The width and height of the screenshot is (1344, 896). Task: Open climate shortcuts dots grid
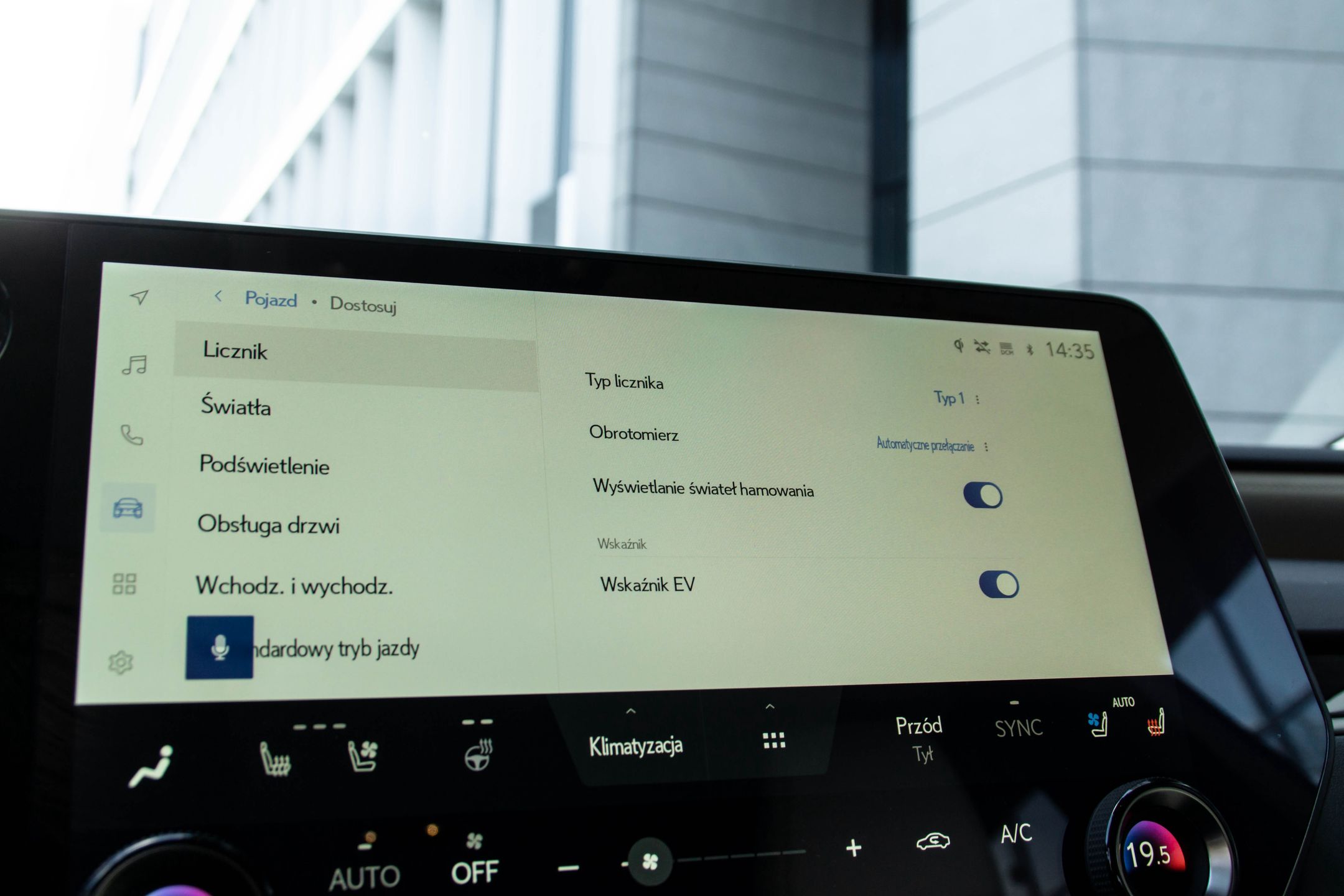pos(774,740)
